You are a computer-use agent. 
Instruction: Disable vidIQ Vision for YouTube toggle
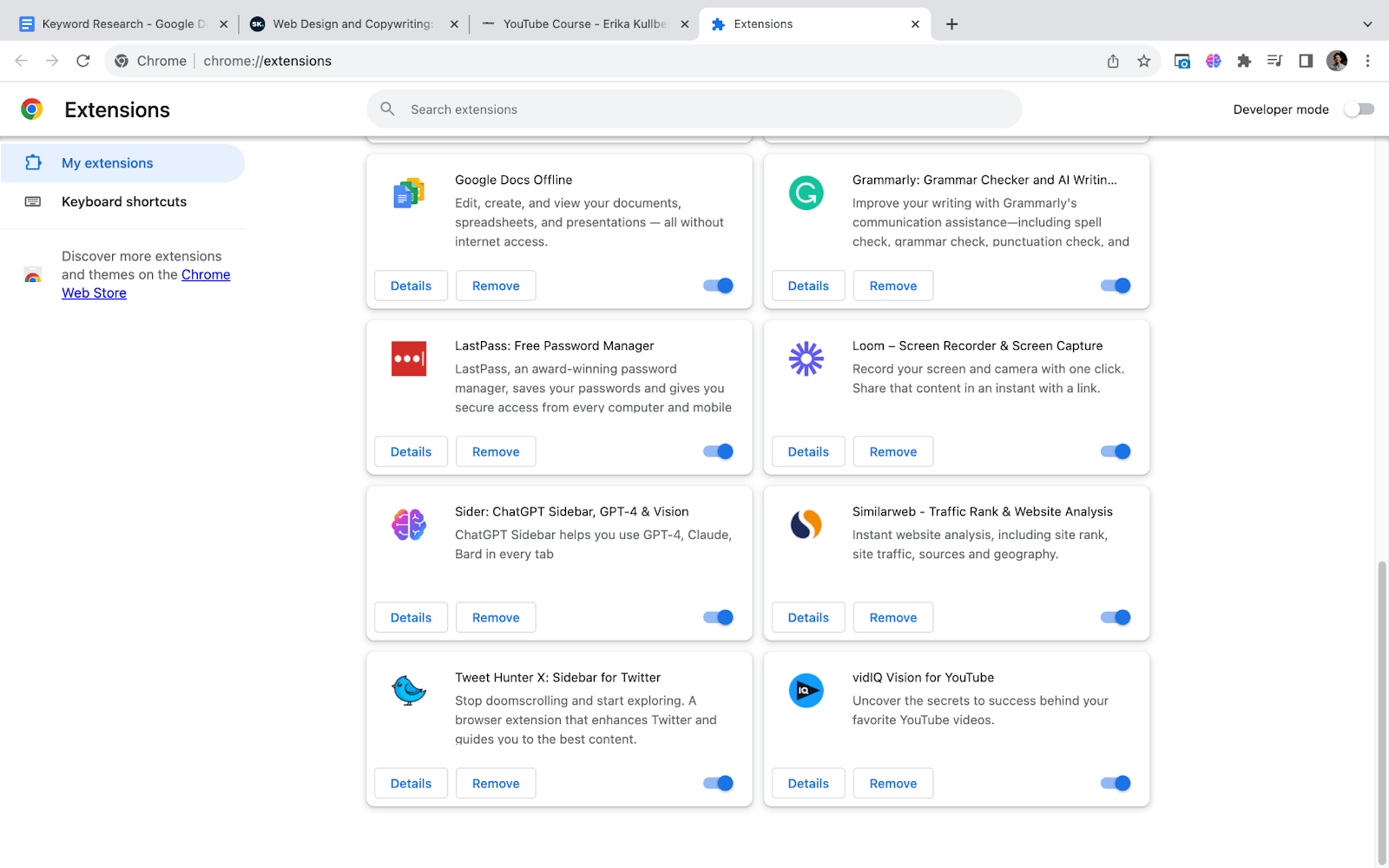pyautogui.click(x=1116, y=783)
